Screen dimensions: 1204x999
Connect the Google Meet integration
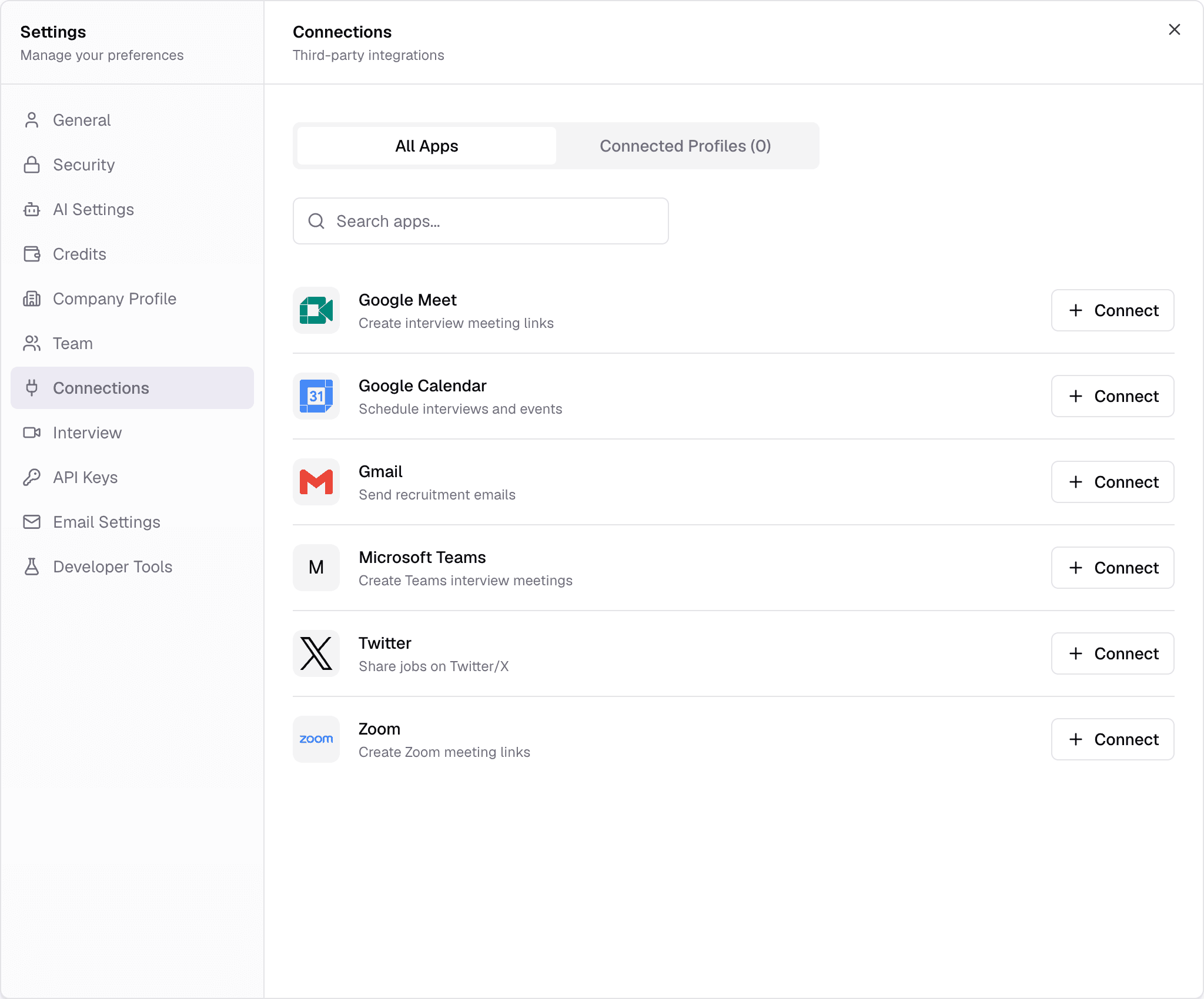coord(1112,310)
